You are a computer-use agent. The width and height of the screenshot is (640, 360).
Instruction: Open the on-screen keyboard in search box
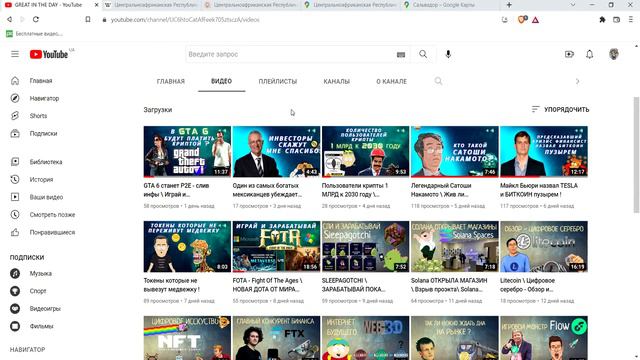(x=401, y=54)
